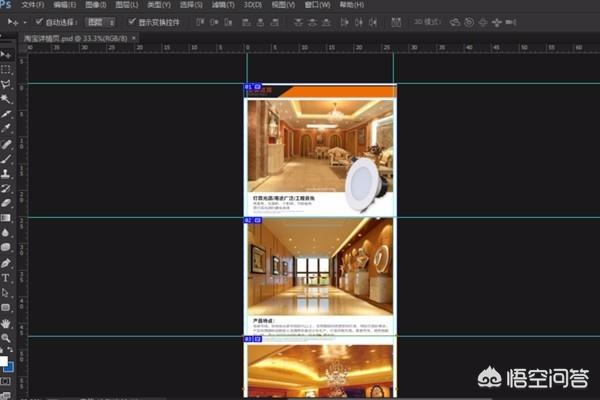Align top edges of layers
600x400 pixels.
pyautogui.click(x=200, y=22)
